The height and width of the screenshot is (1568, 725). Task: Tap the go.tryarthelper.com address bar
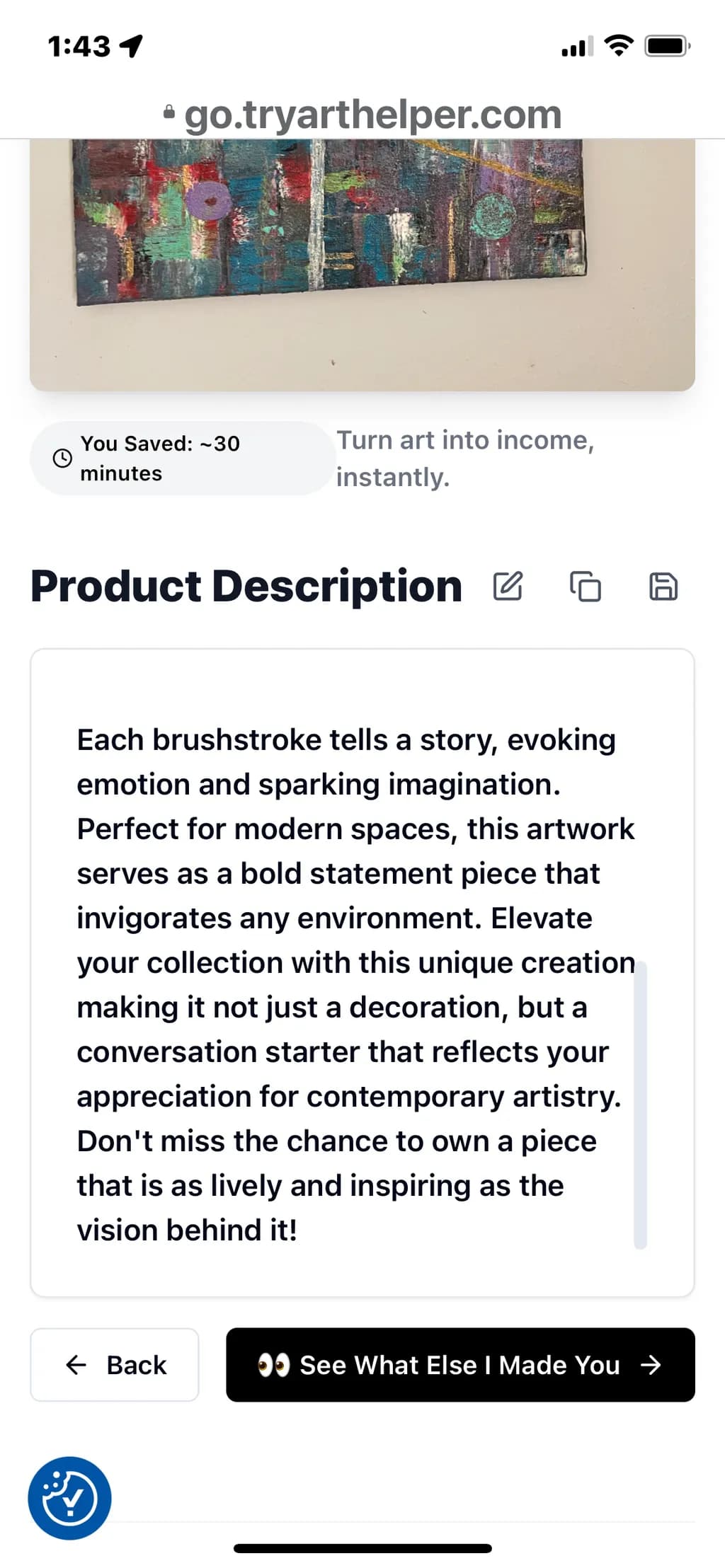point(362,113)
